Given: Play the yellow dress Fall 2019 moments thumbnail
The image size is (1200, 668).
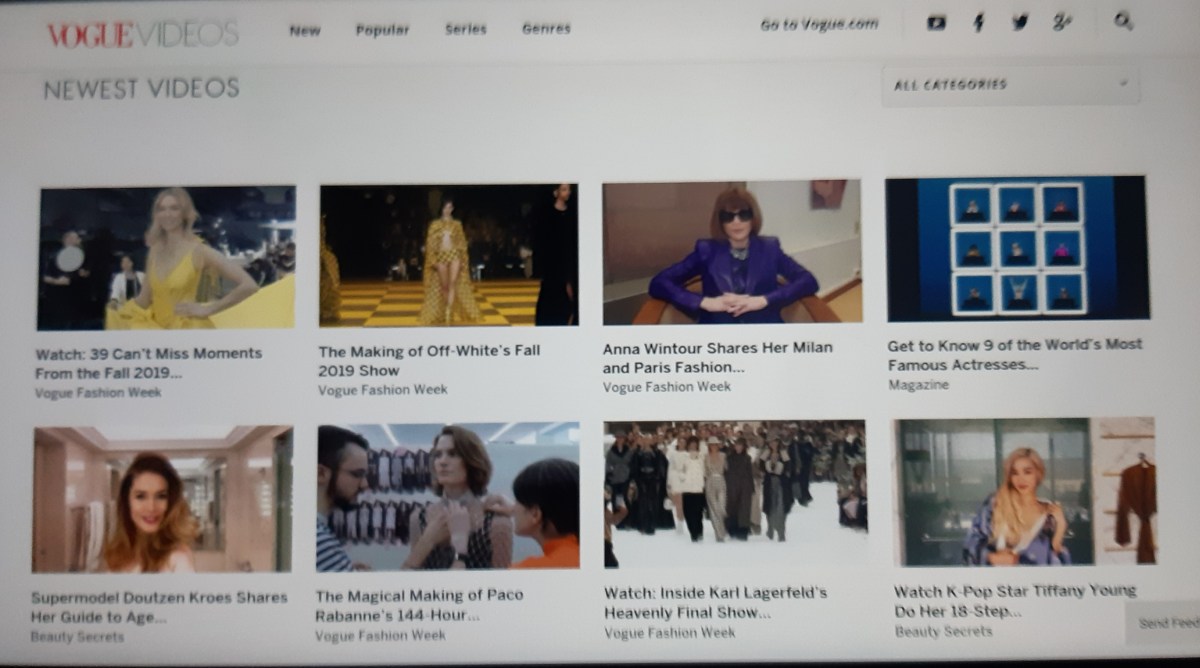Looking at the screenshot, I should point(166,258).
